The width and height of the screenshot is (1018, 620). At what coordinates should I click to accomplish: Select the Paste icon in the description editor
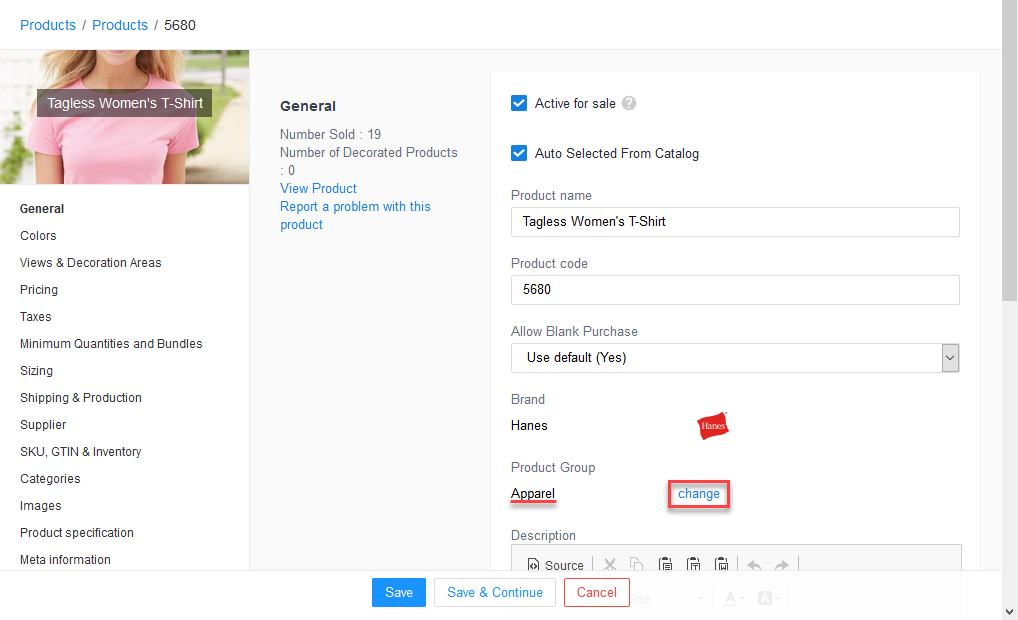[x=665, y=563]
